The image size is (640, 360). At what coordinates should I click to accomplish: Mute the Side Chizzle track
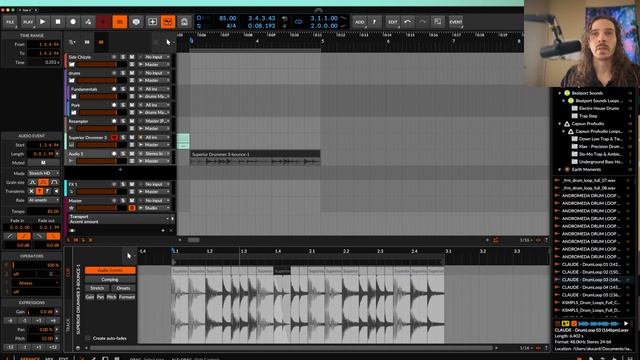point(132,57)
